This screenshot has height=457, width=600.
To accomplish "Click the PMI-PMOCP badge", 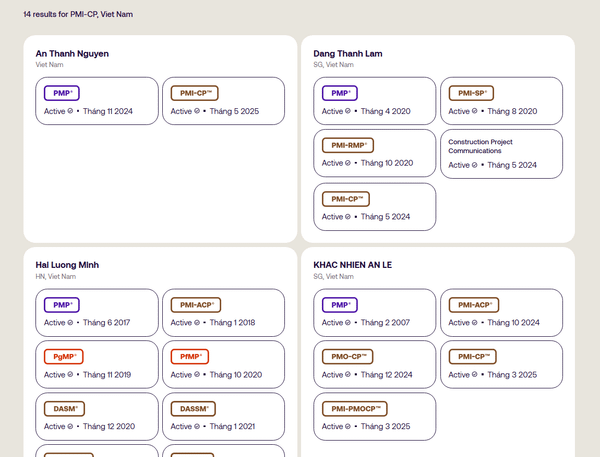I will point(354,409).
